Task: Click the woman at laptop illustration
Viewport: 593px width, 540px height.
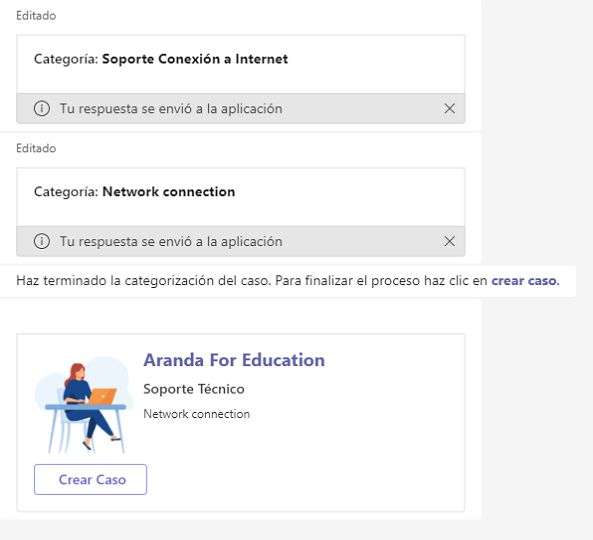Action: point(84,404)
